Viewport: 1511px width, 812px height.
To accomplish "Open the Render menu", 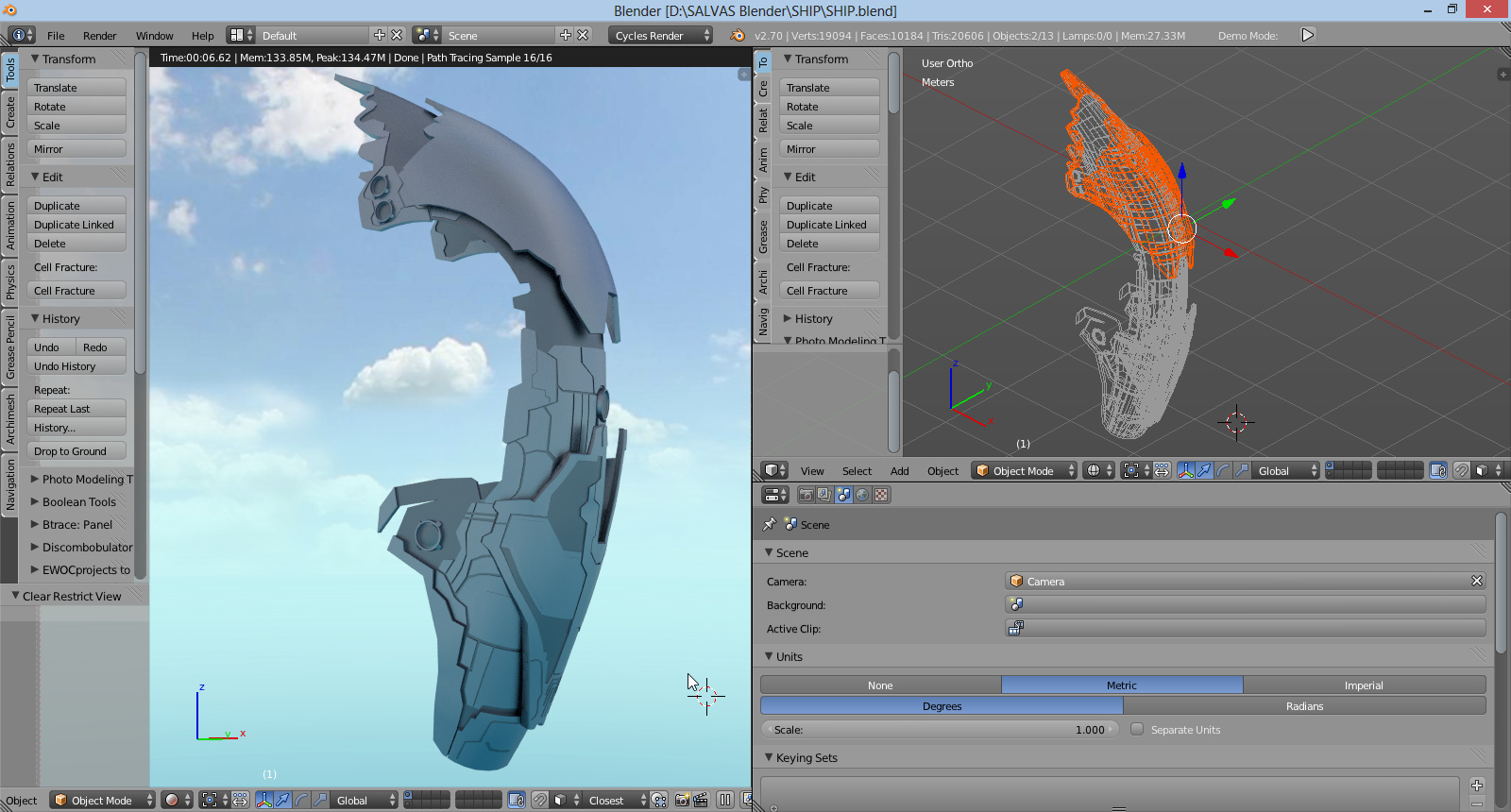I will pyautogui.click(x=99, y=36).
